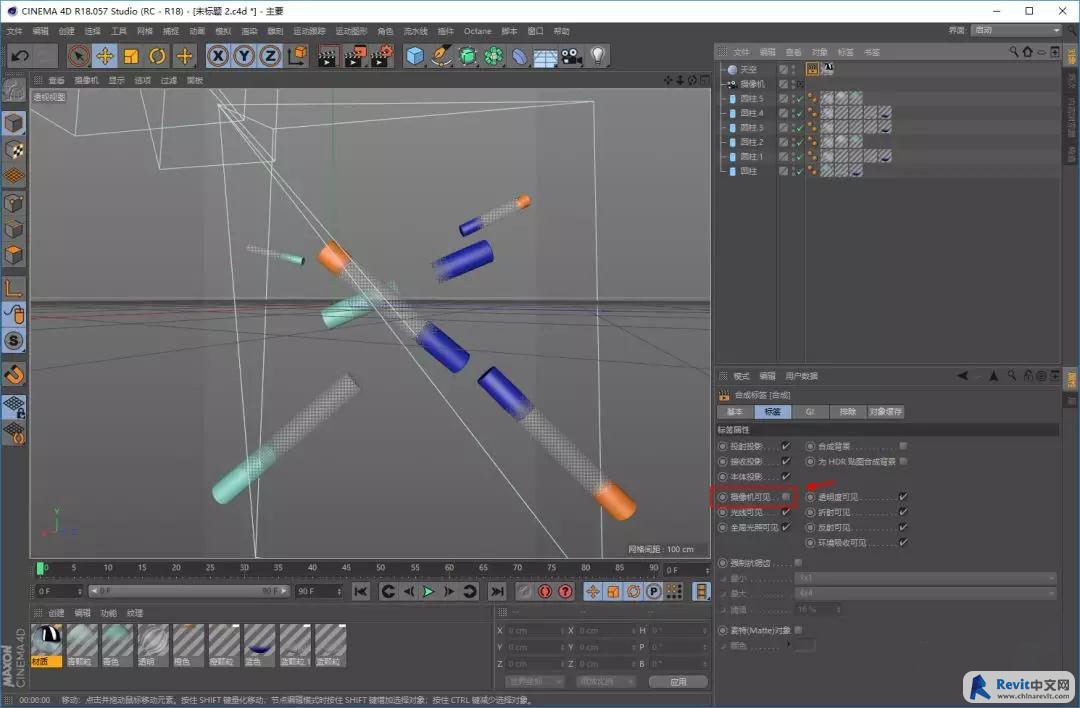This screenshot has width=1080, height=708.
Task: Open the floor environment objects icon
Action: pyautogui.click(x=545, y=56)
